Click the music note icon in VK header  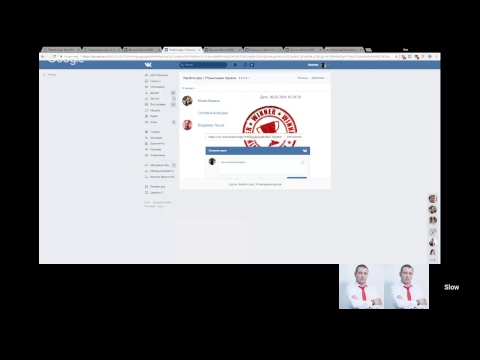click(245, 65)
